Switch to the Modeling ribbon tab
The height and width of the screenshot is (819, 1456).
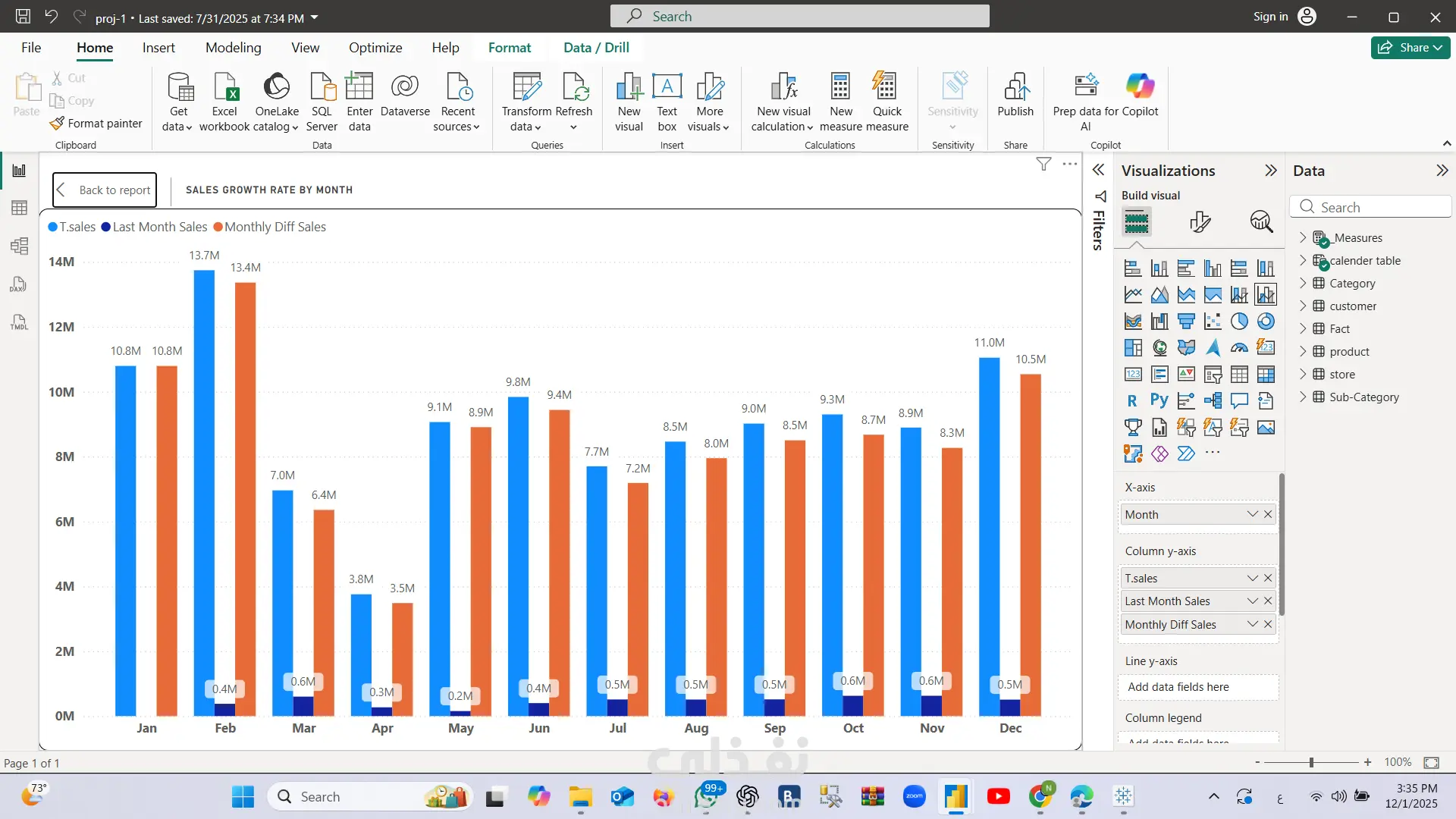point(233,47)
